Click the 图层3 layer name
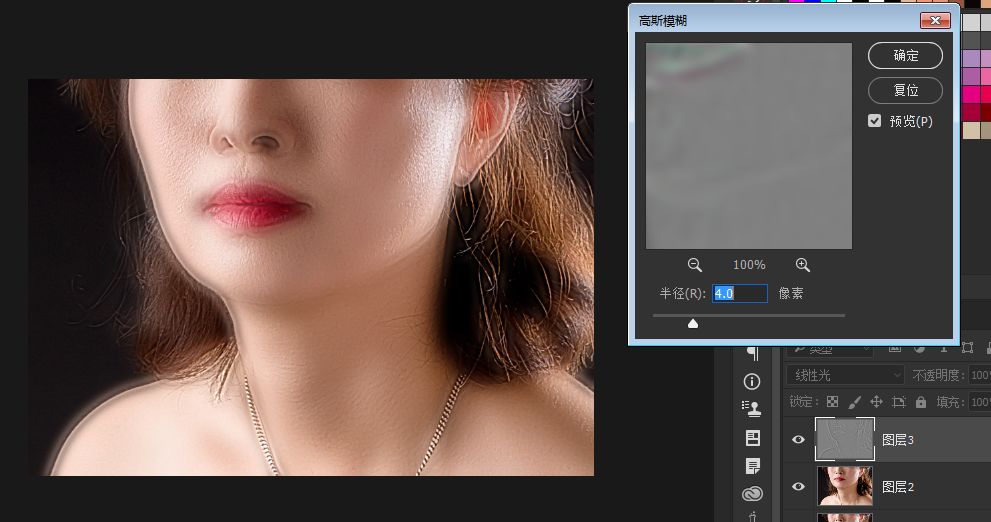 click(x=897, y=440)
